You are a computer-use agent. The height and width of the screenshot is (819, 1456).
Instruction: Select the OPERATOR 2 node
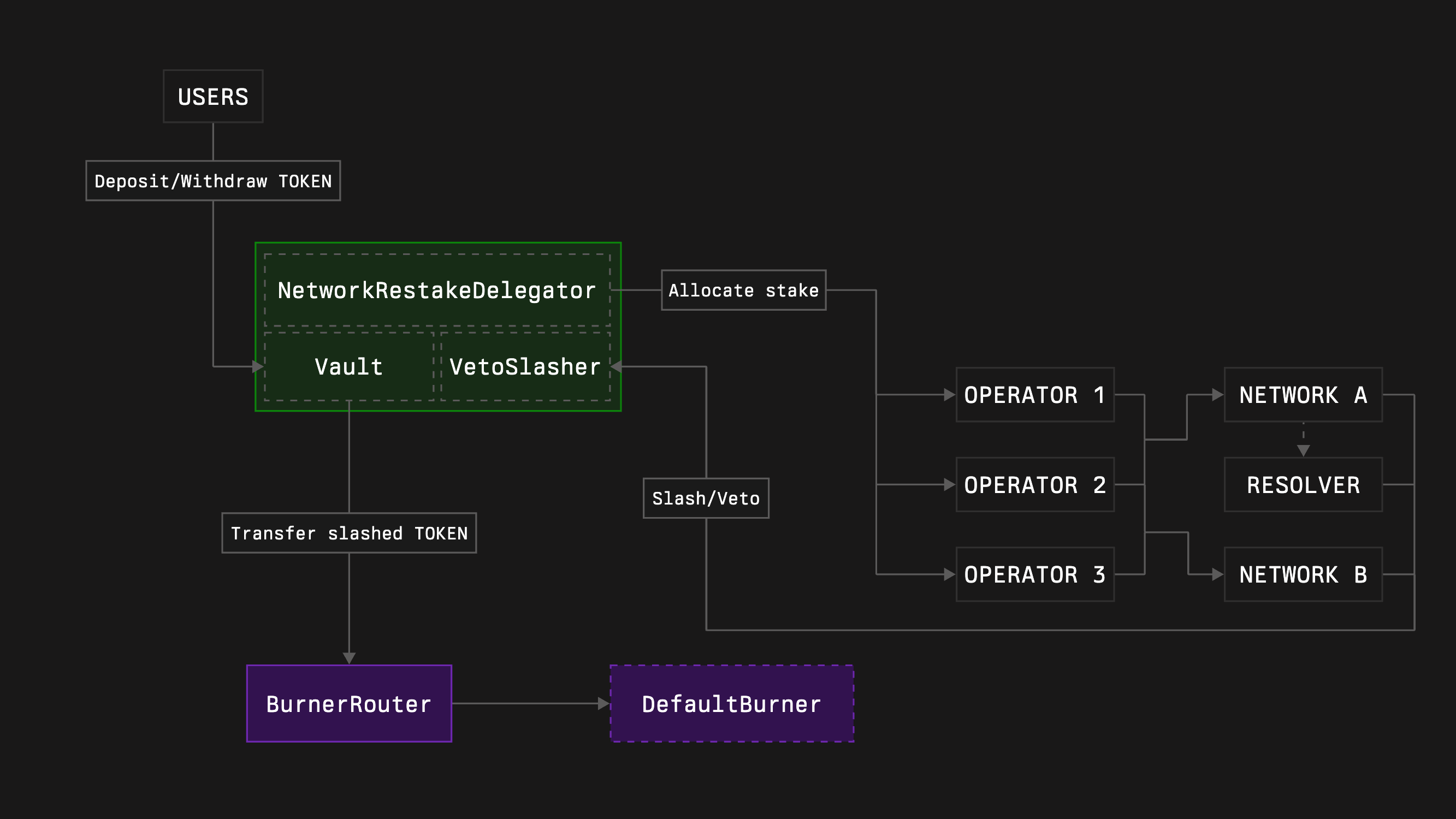1034,484
